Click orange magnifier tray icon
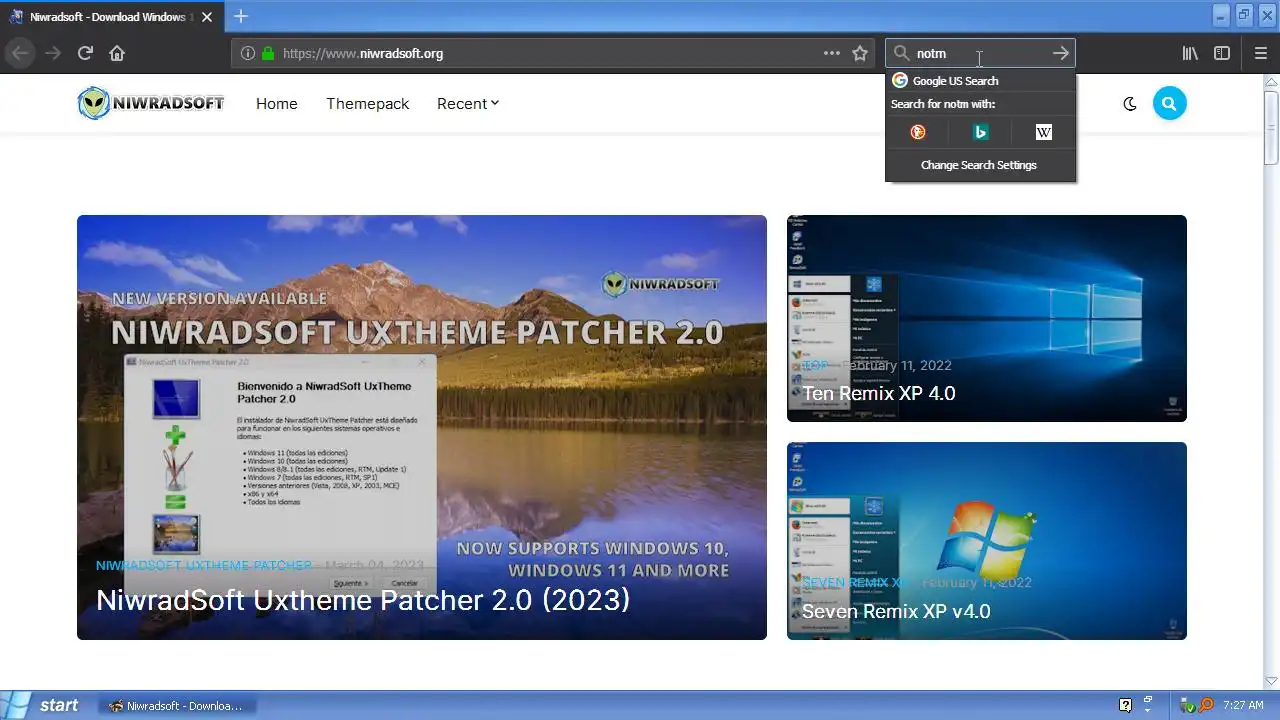Image resolution: width=1280 pixels, height=720 pixels. click(x=1206, y=705)
